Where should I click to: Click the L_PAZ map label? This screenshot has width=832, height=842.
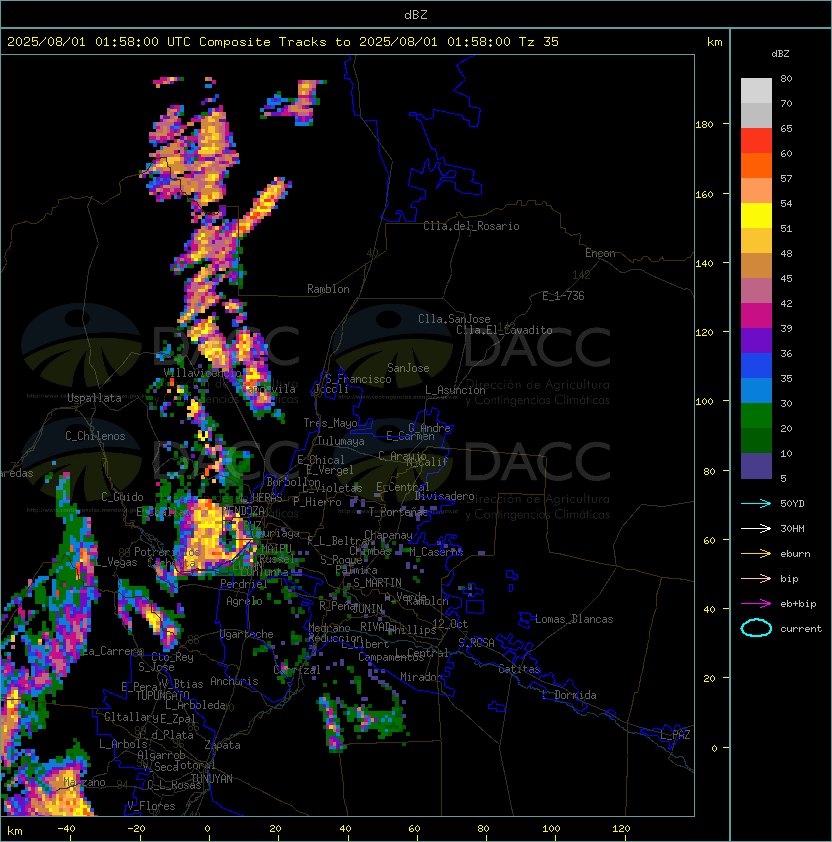click(x=675, y=735)
